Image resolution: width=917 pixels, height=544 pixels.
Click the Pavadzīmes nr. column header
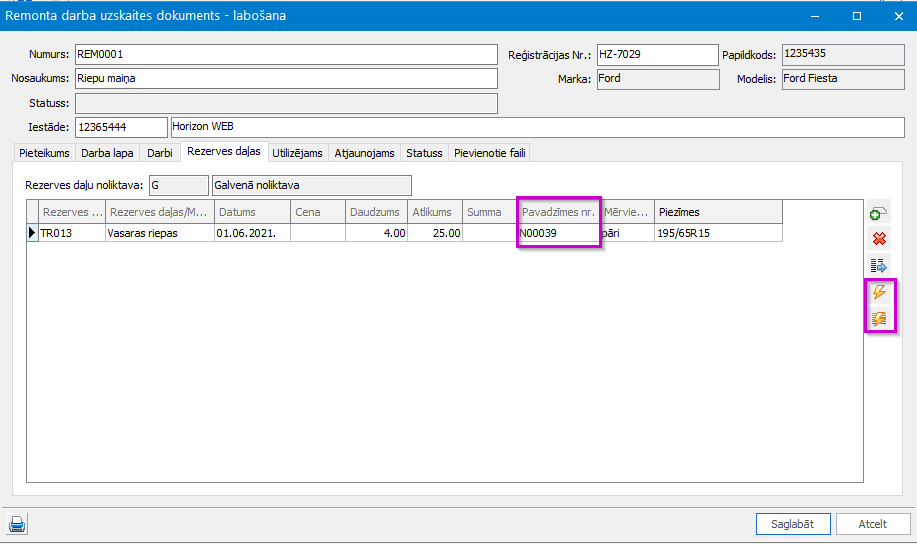coord(559,212)
